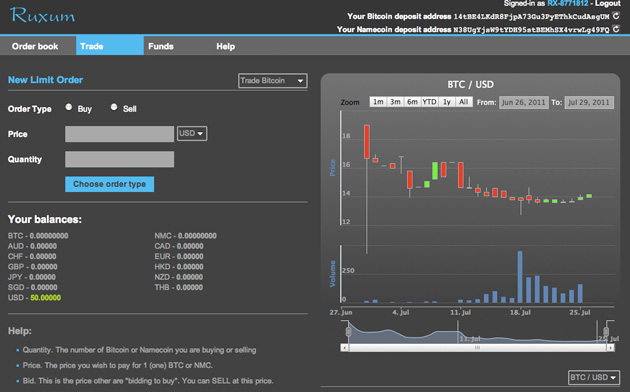Set chart zoom to YTD
630x392 pixels.
click(429, 102)
